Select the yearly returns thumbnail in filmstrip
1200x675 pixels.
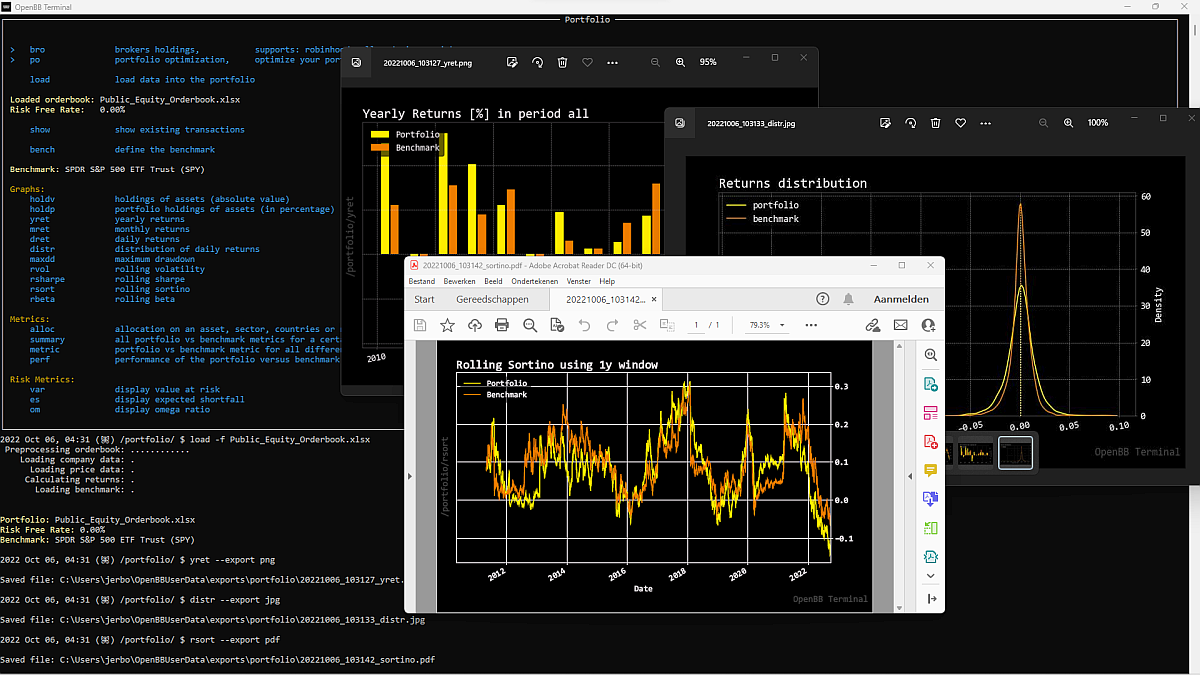tap(976, 453)
